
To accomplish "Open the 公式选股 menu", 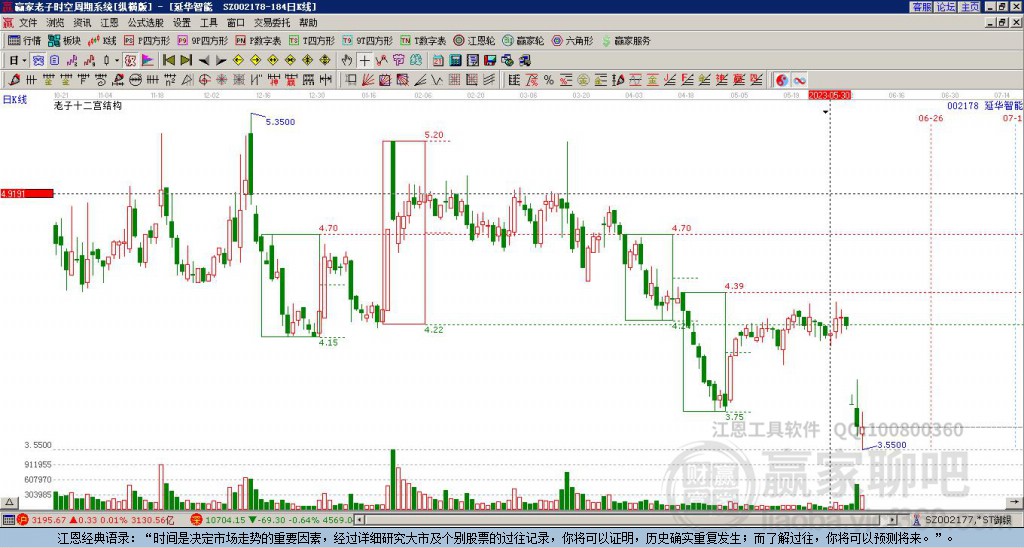I will point(146,23).
